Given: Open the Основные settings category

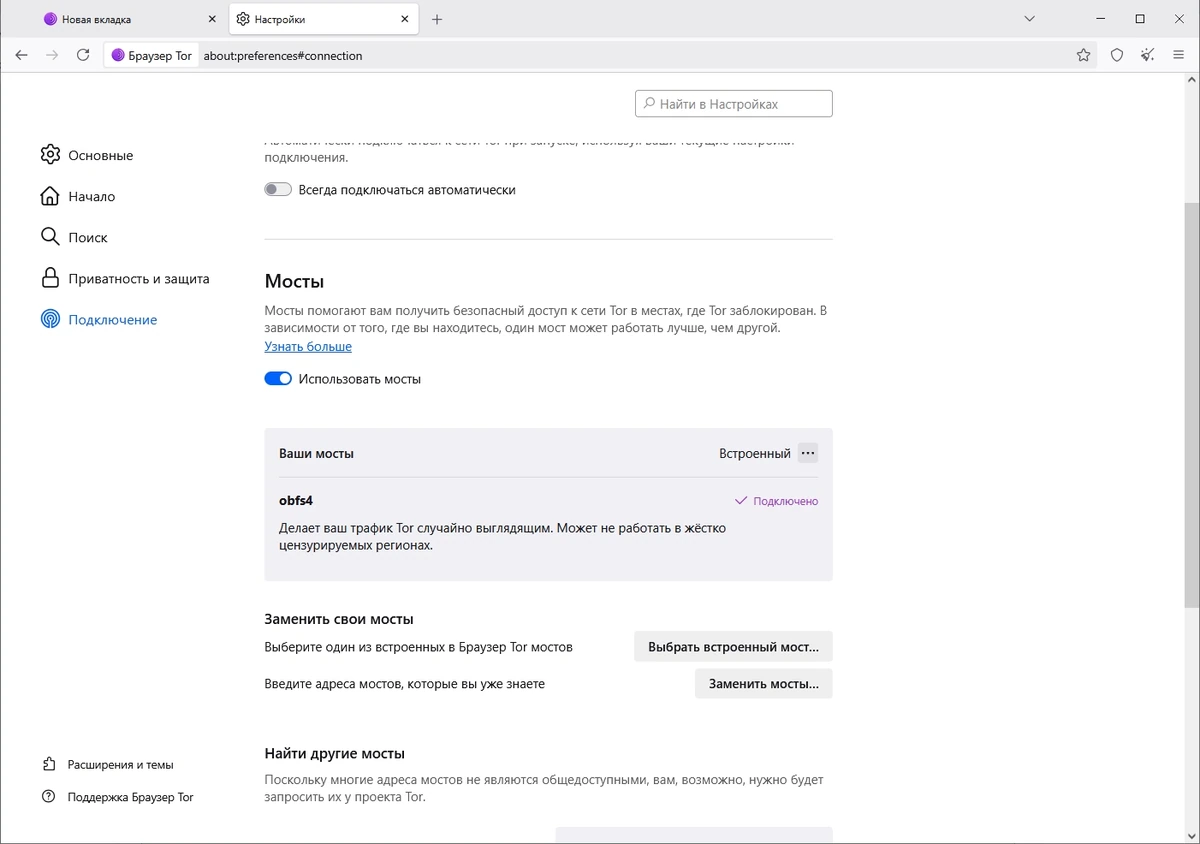Looking at the screenshot, I should click(87, 155).
